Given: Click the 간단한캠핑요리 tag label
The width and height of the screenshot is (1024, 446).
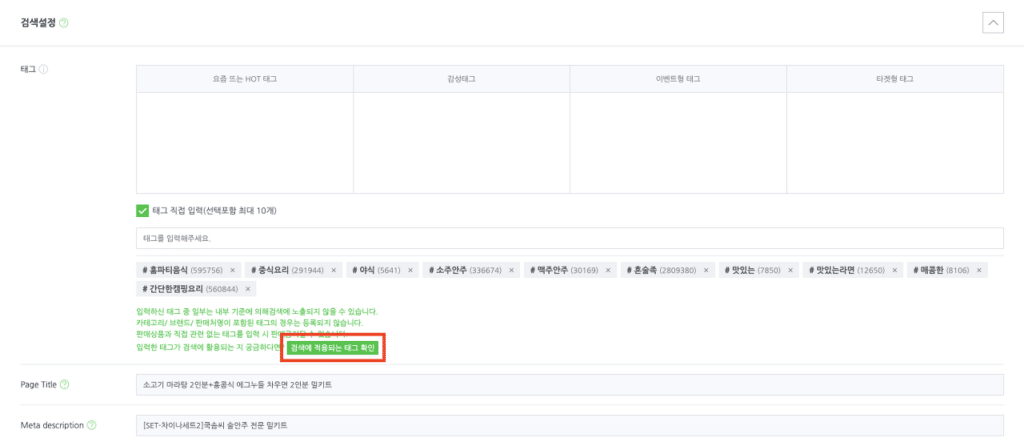Looking at the screenshot, I should 189,289.
